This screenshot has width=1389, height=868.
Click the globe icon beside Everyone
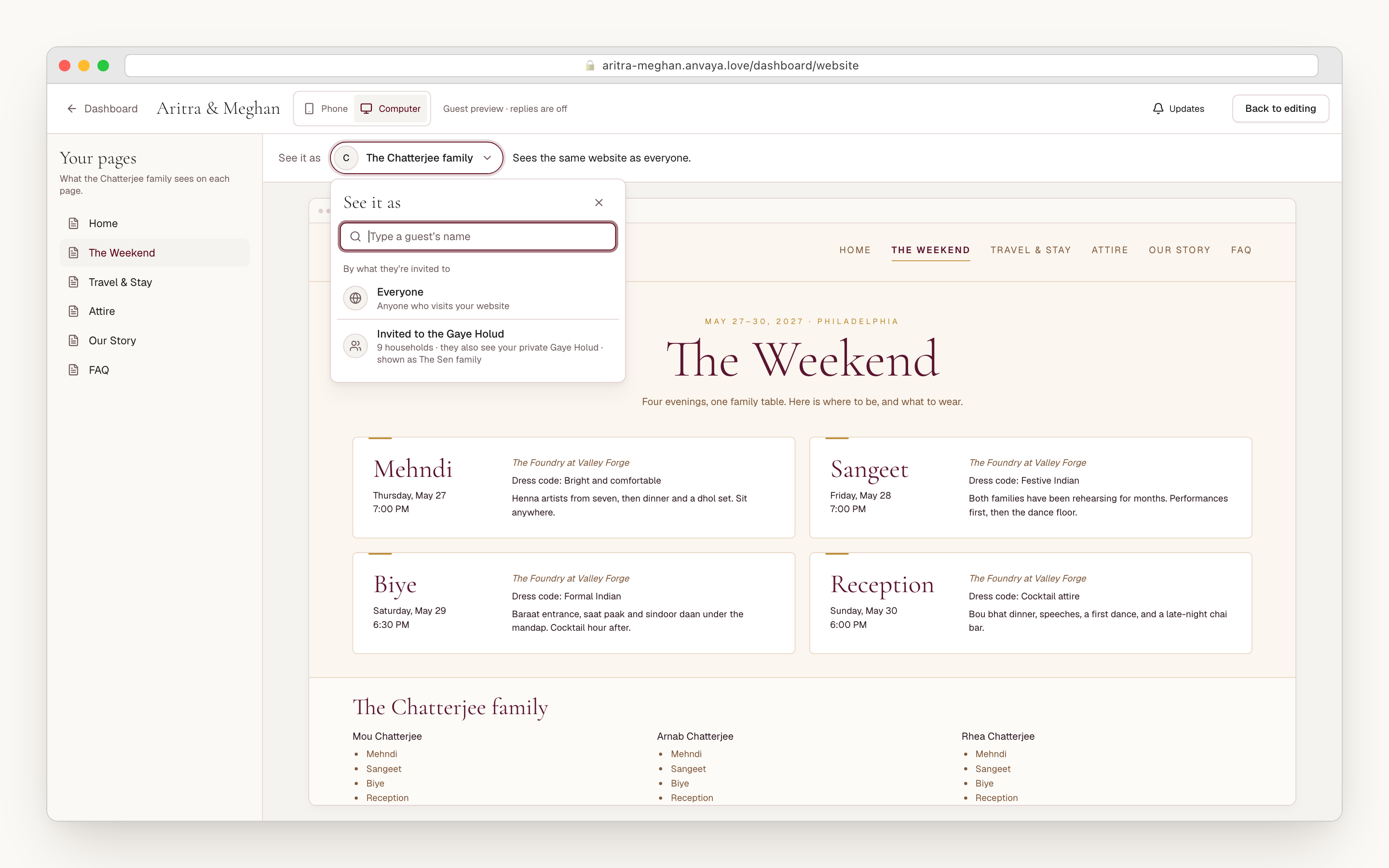[x=355, y=298]
